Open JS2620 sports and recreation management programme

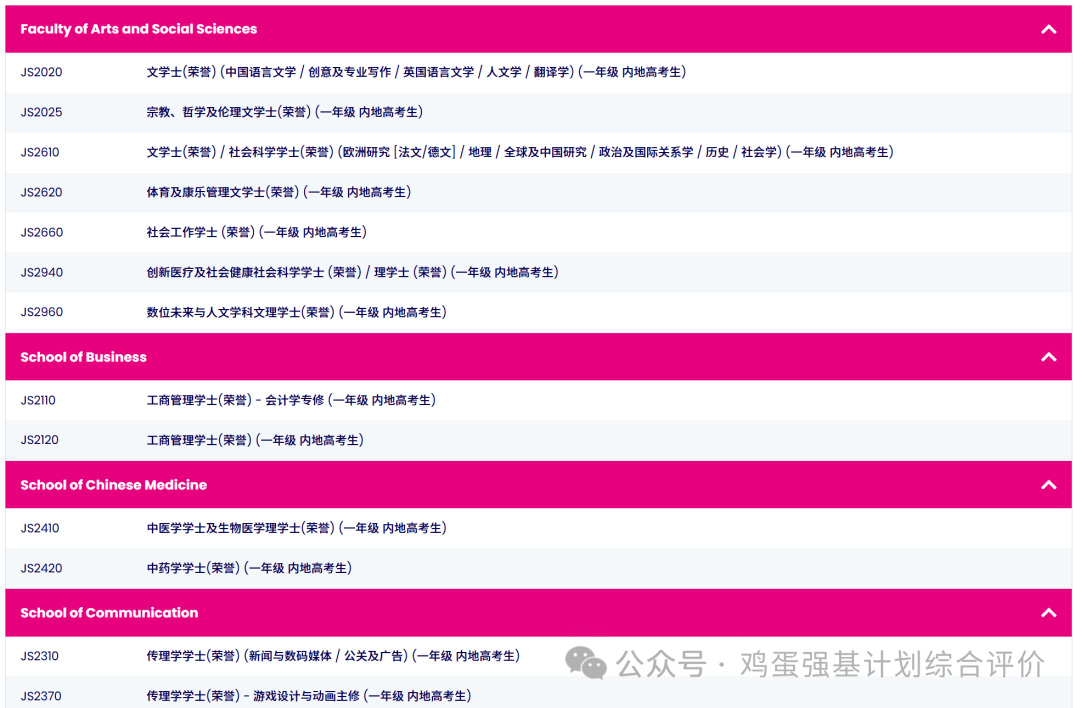(x=278, y=192)
